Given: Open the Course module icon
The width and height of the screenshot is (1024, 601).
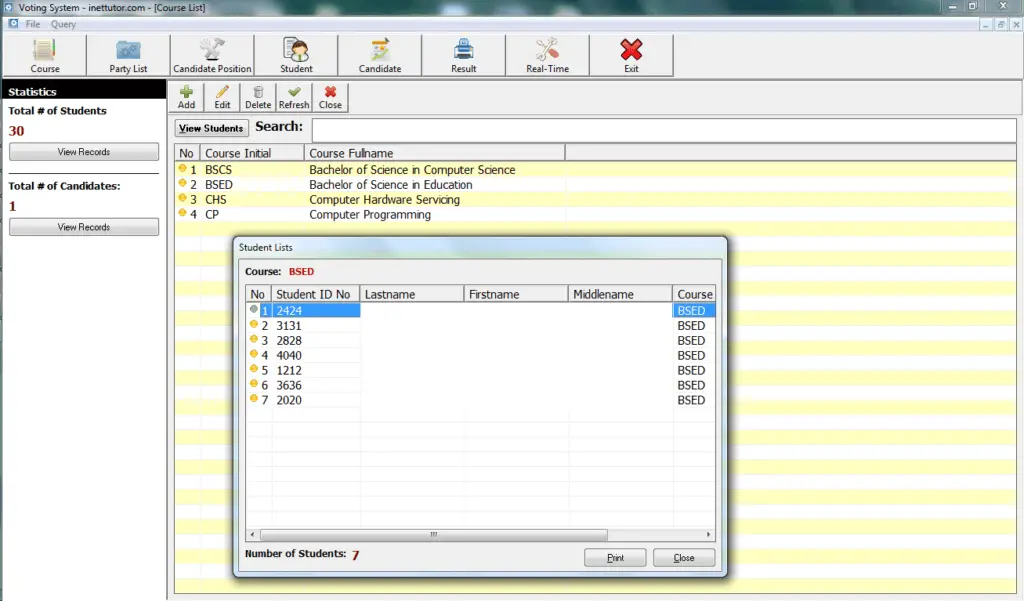Looking at the screenshot, I should click(x=44, y=55).
